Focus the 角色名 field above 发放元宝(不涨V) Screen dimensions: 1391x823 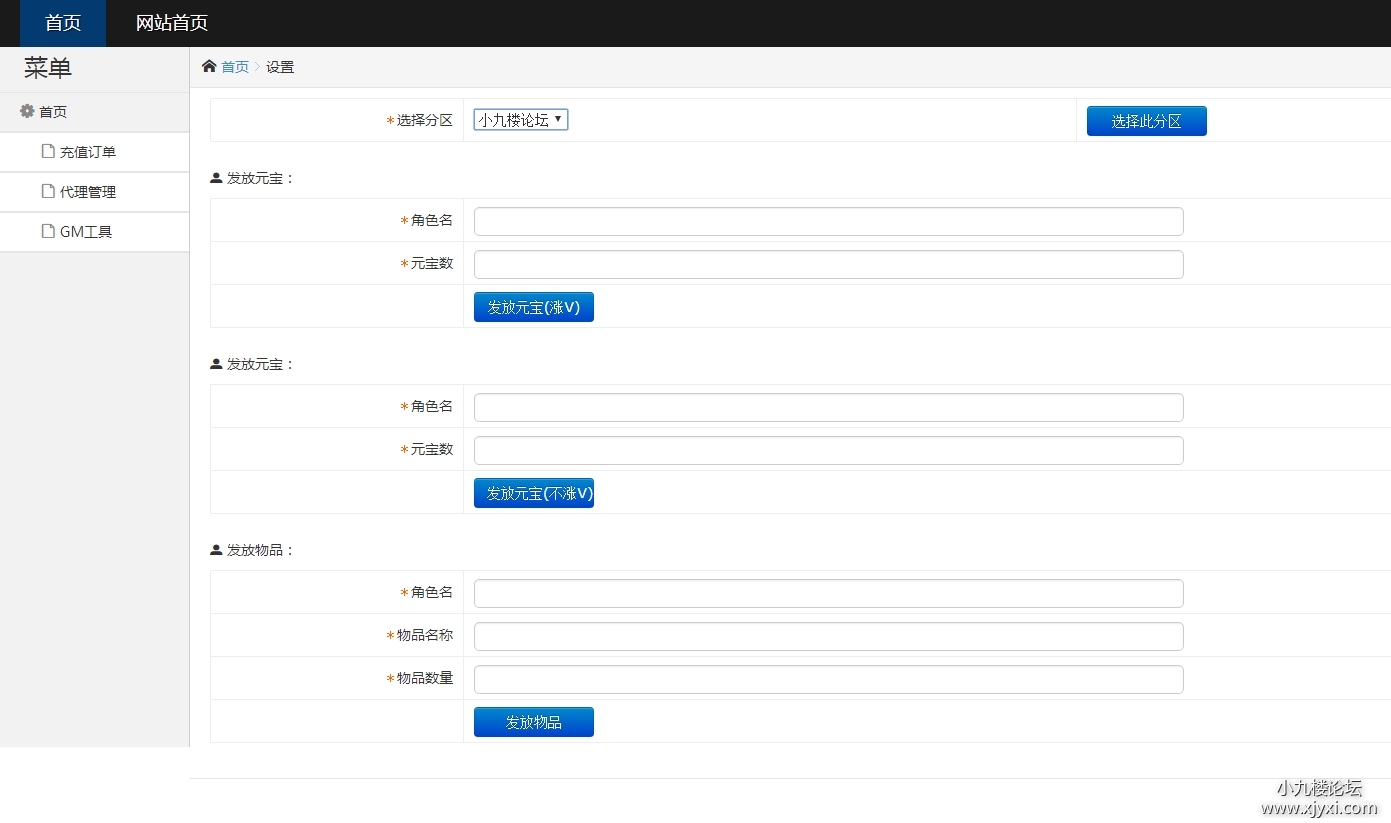(828, 407)
